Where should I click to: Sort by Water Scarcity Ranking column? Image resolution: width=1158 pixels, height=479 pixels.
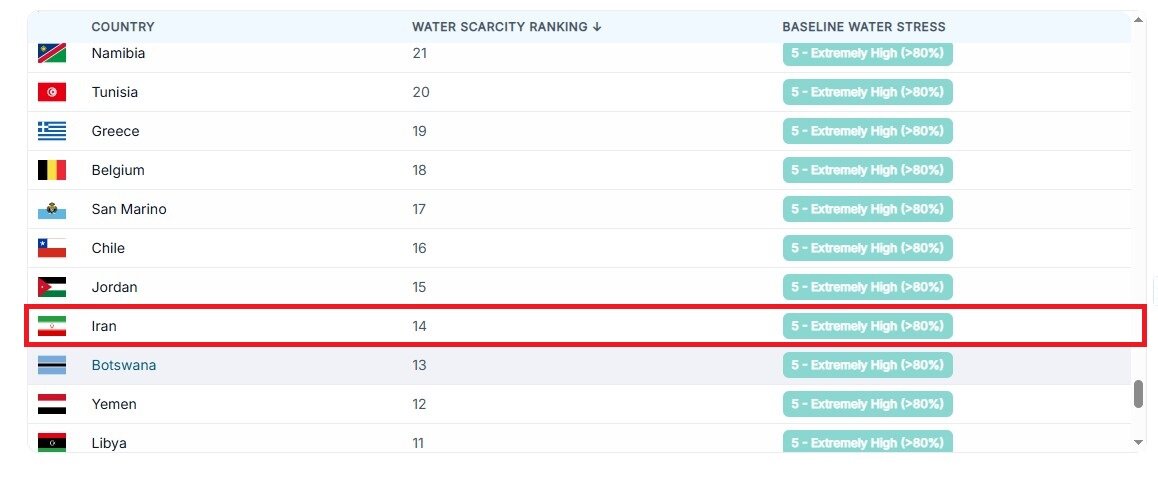pos(506,27)
